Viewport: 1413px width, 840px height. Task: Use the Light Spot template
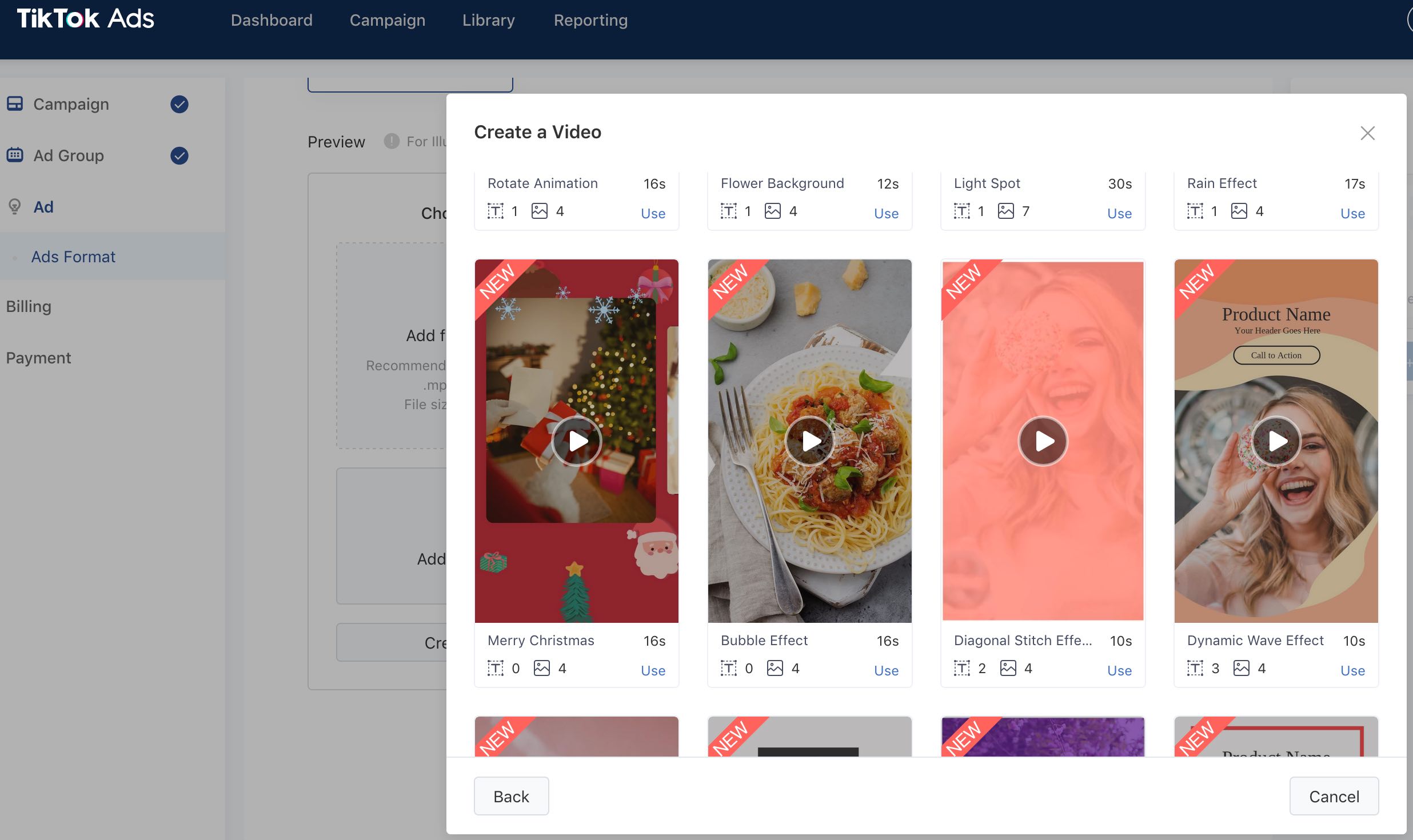1119,214
